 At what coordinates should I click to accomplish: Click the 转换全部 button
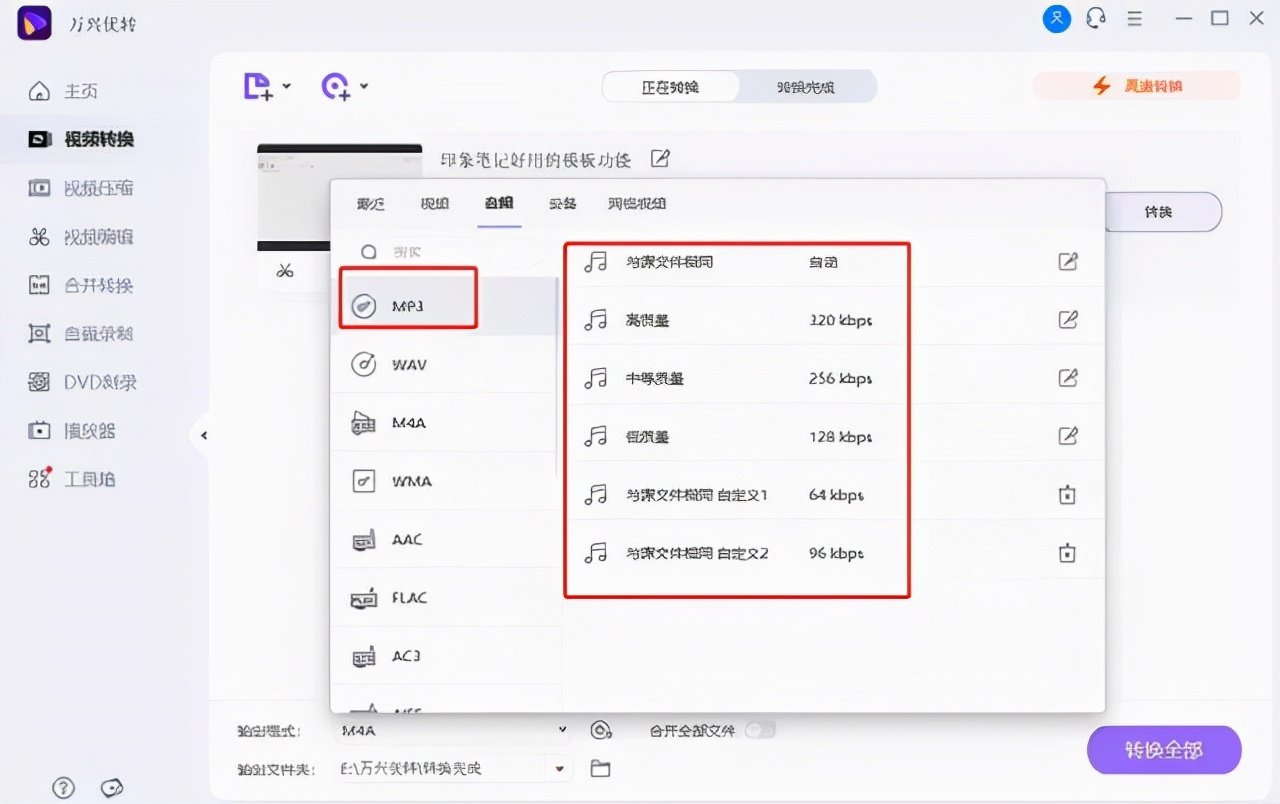1163,749
